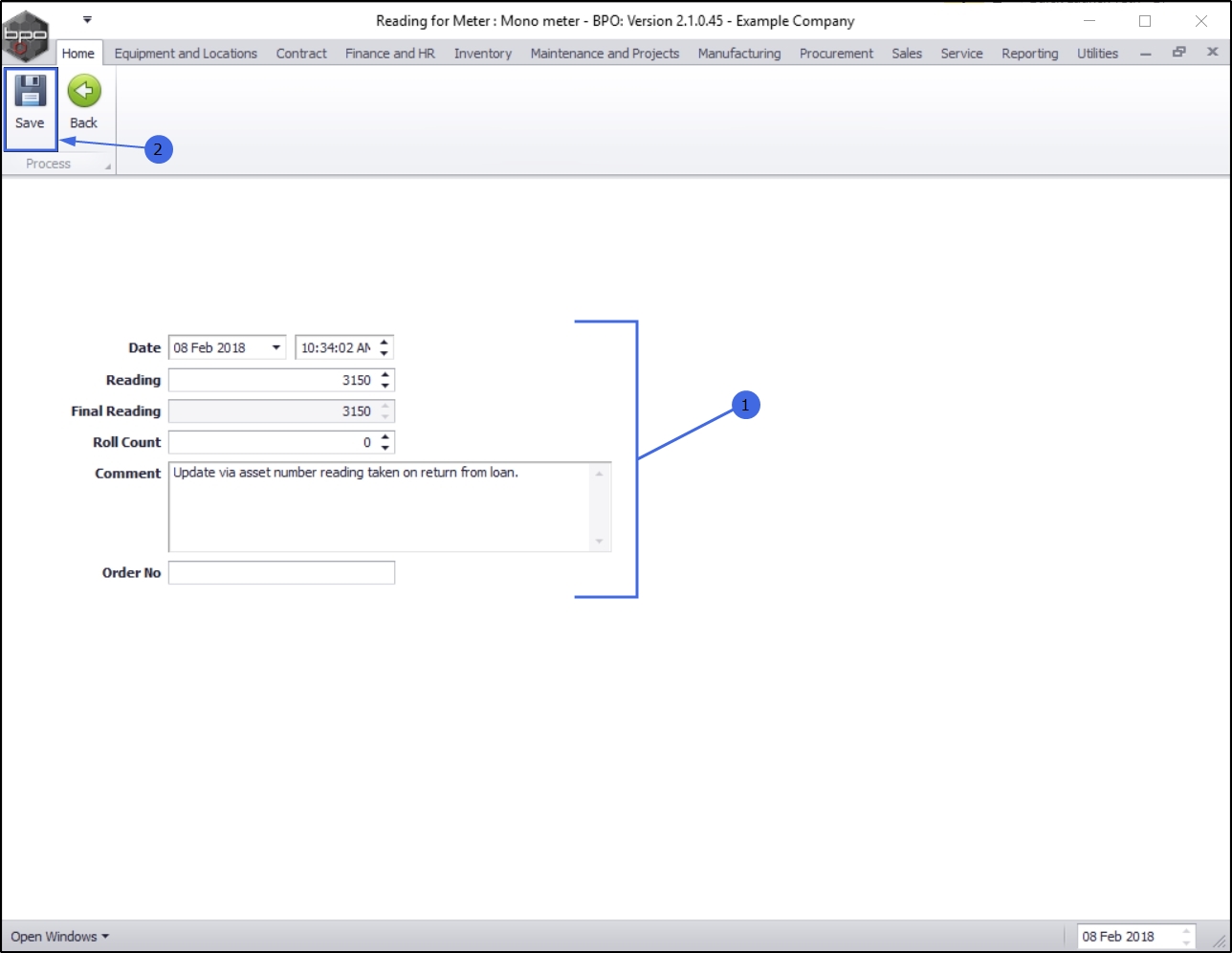Increment the Reading value
Image resolution: width=1232 pixels, height=953 pixels.
(x=385, y=375)
